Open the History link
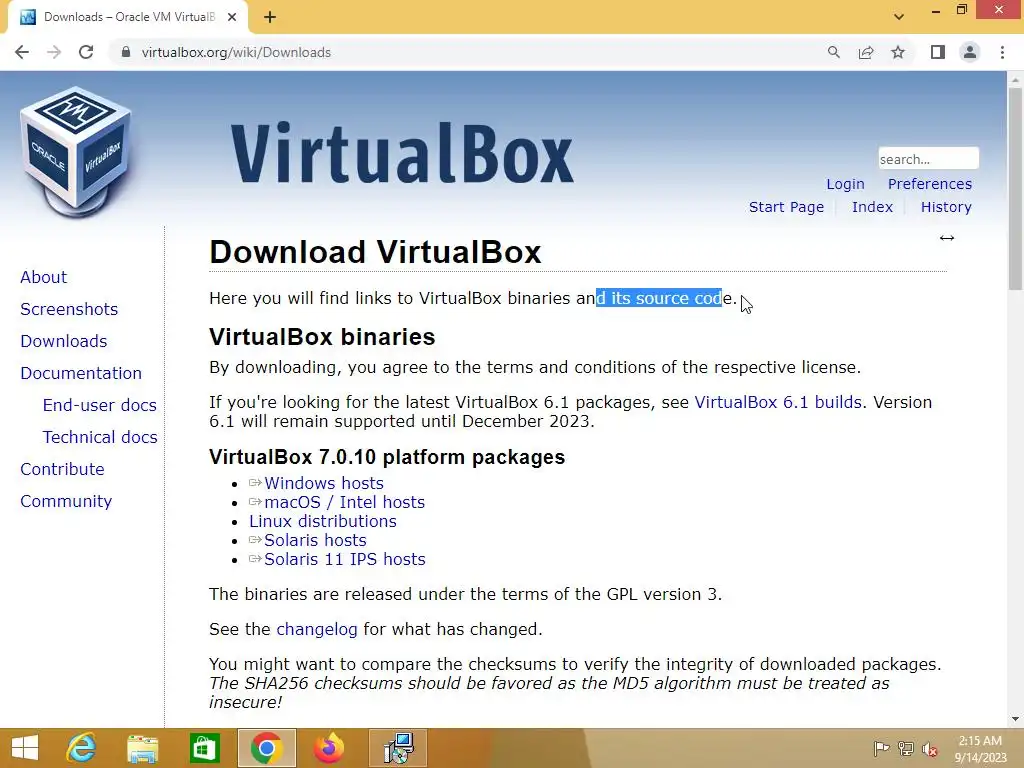The height and width of the screenshot is (768, 1024). click(x=946, y=207)
